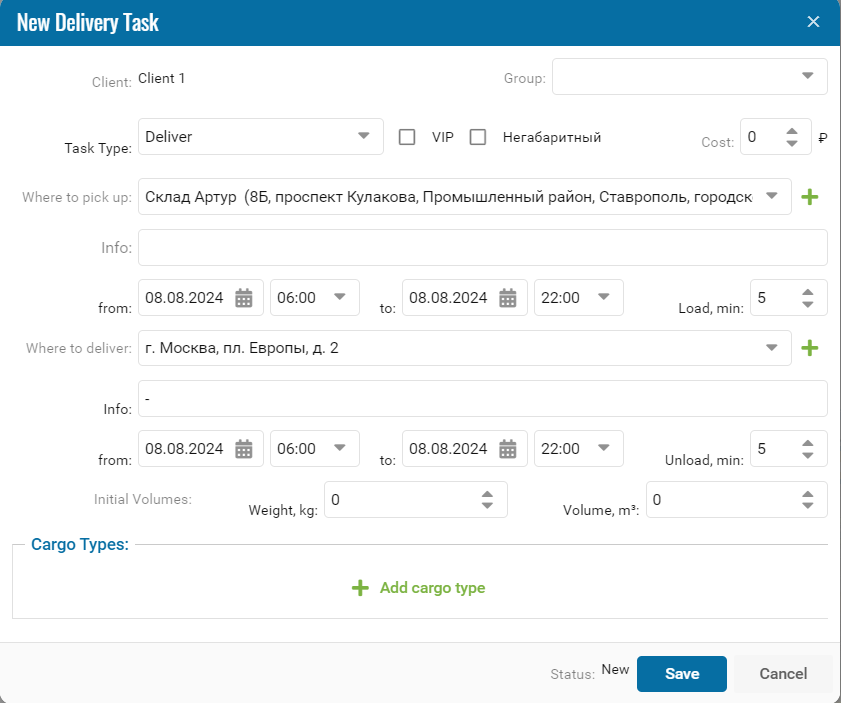
Task: Expand the Group dropdown
Action: tap(807, 76)
